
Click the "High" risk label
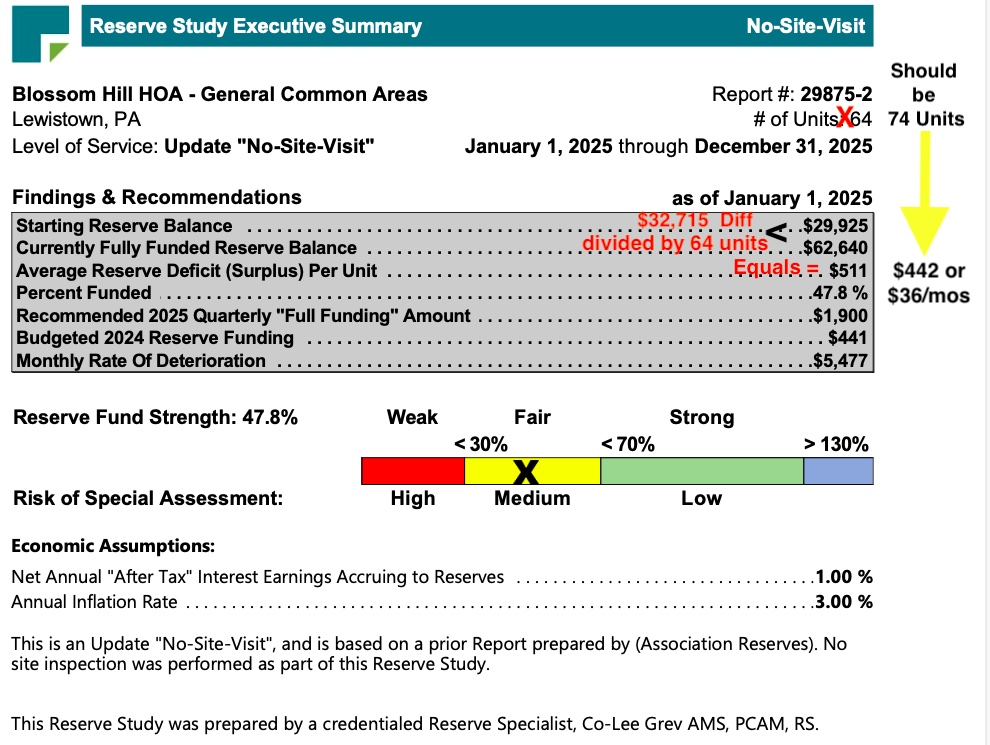(x=413, y=498)
